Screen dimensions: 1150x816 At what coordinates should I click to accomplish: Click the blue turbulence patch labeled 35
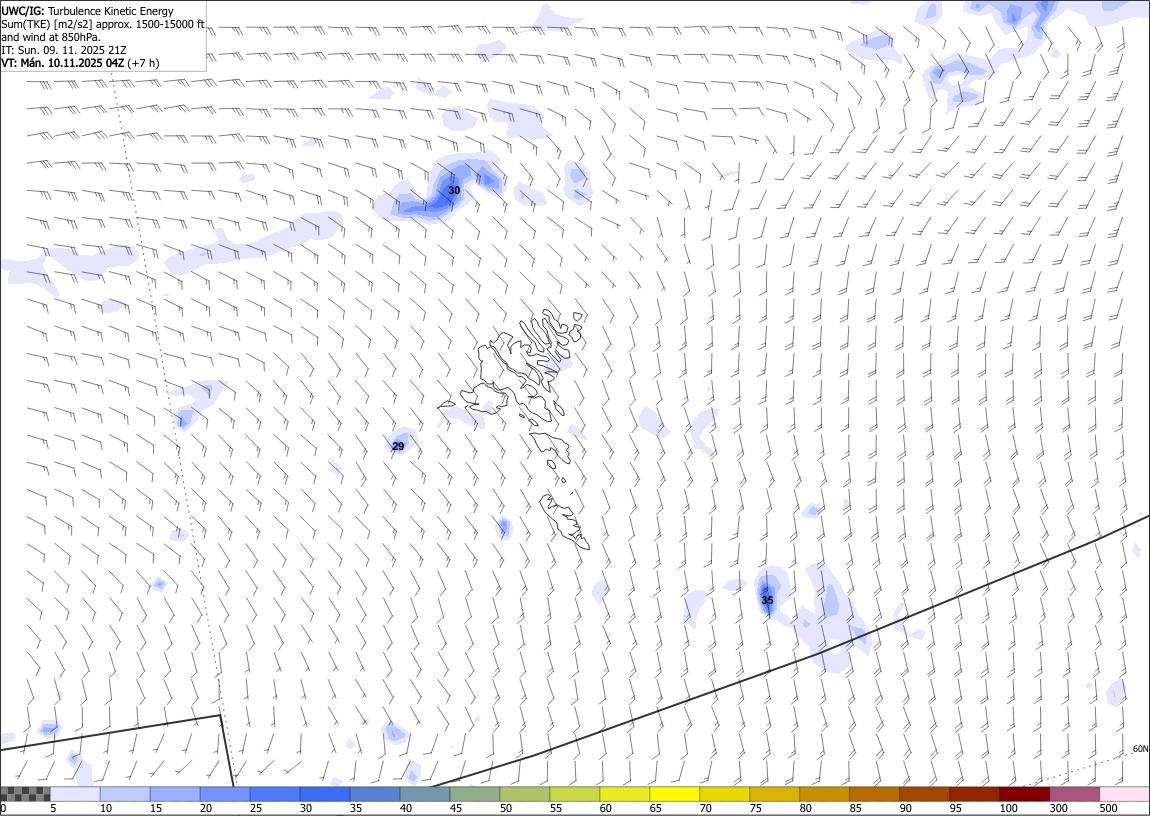click(x=769, y=592)
